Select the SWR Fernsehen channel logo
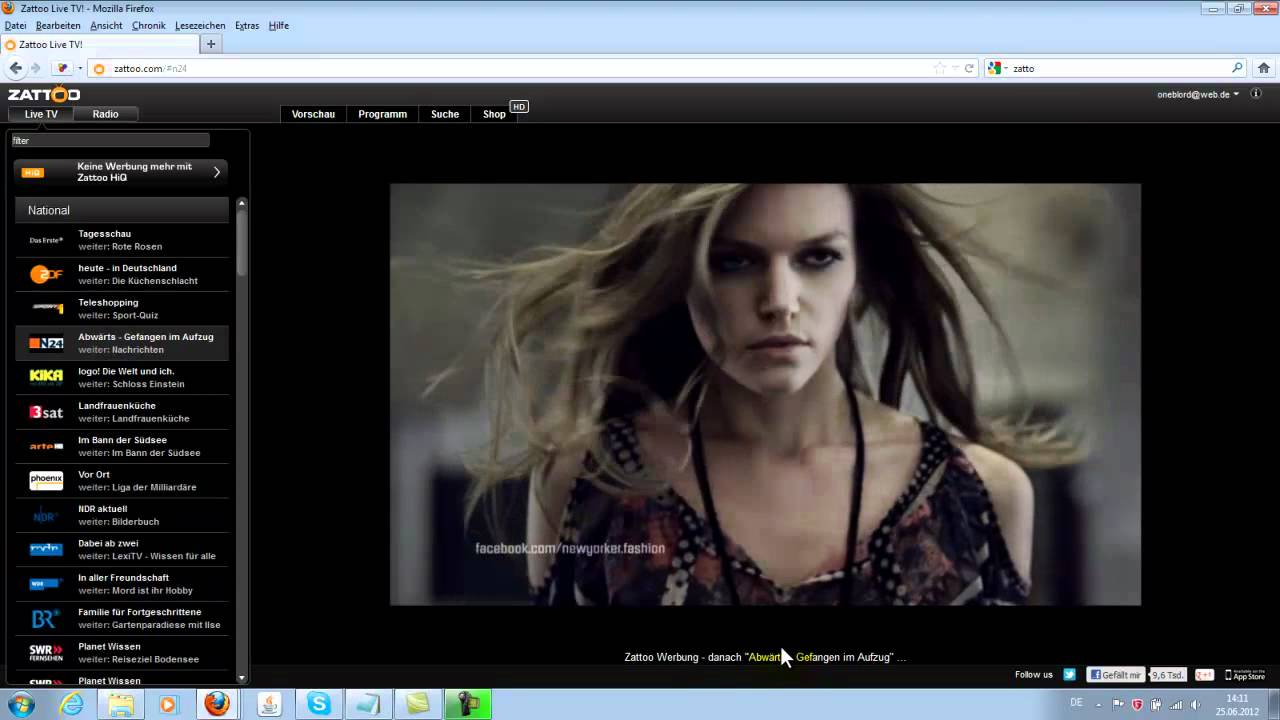This screenshot has width=1280, height=720. pos(46,653)
